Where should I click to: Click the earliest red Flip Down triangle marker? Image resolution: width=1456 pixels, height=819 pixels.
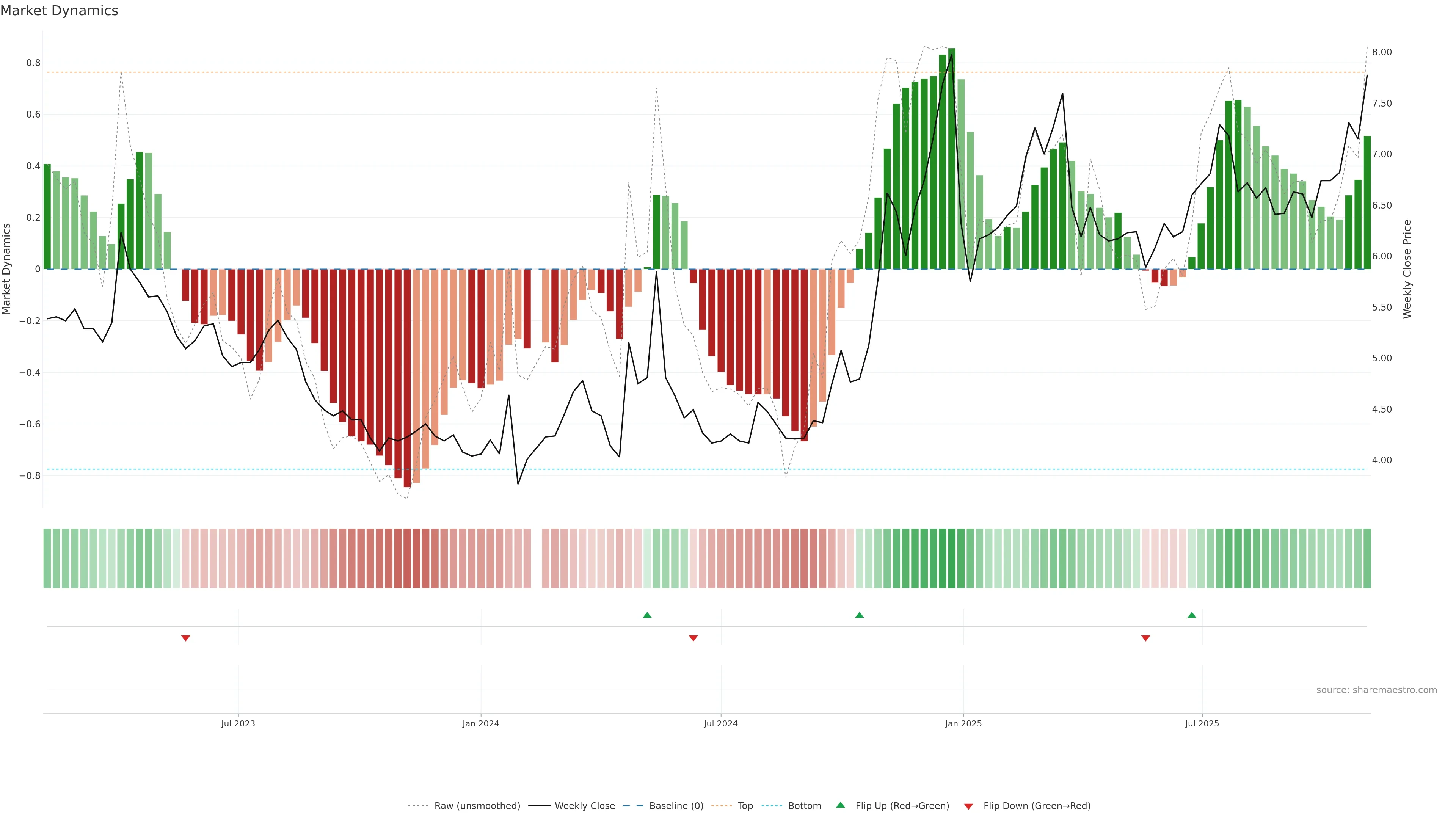click(x=185, y=638)
